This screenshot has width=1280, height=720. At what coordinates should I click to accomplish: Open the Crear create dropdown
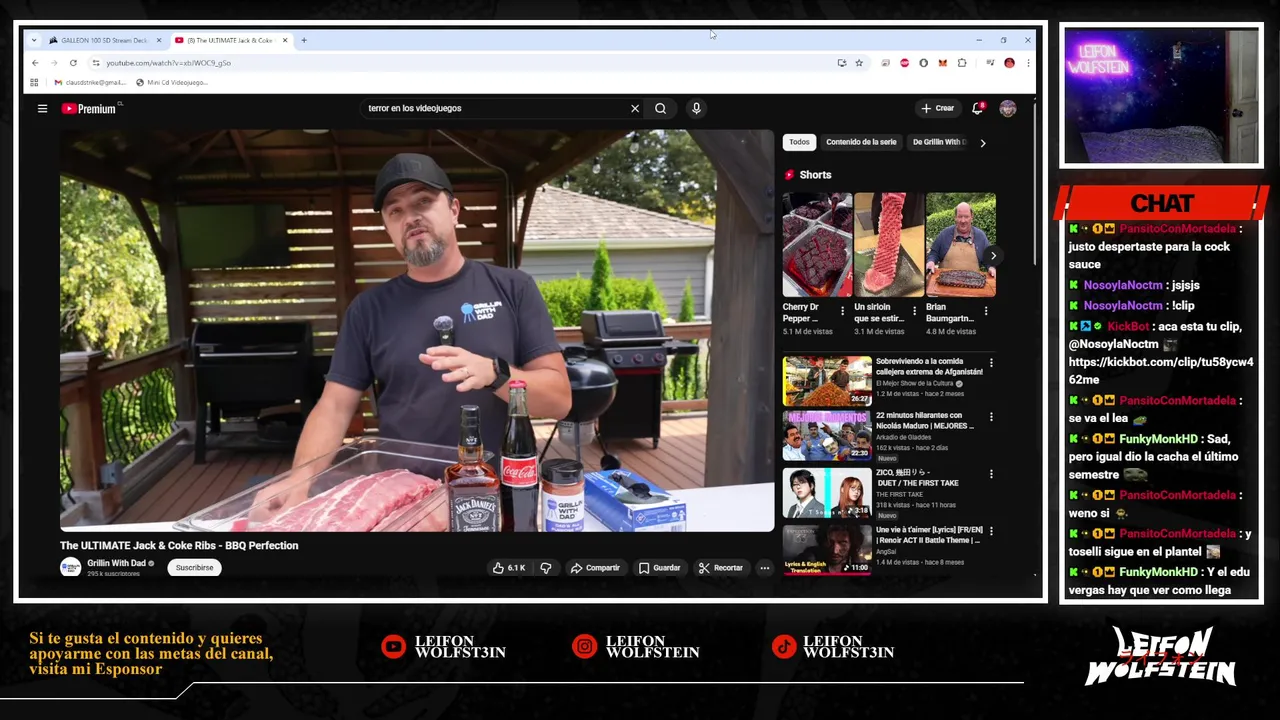coord(938,108)
